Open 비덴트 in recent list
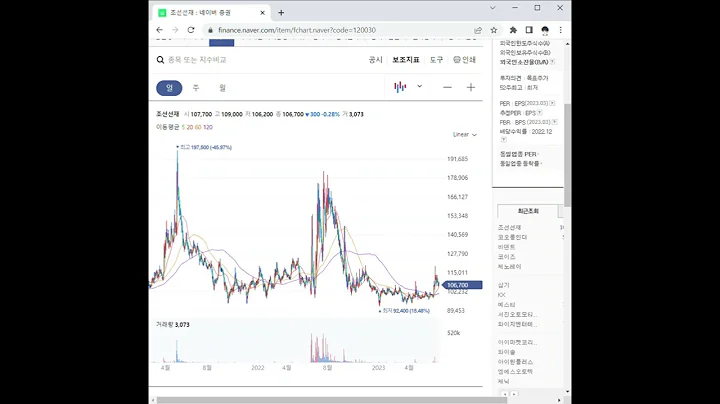The image size is (720, 404). tap(506, 247)
